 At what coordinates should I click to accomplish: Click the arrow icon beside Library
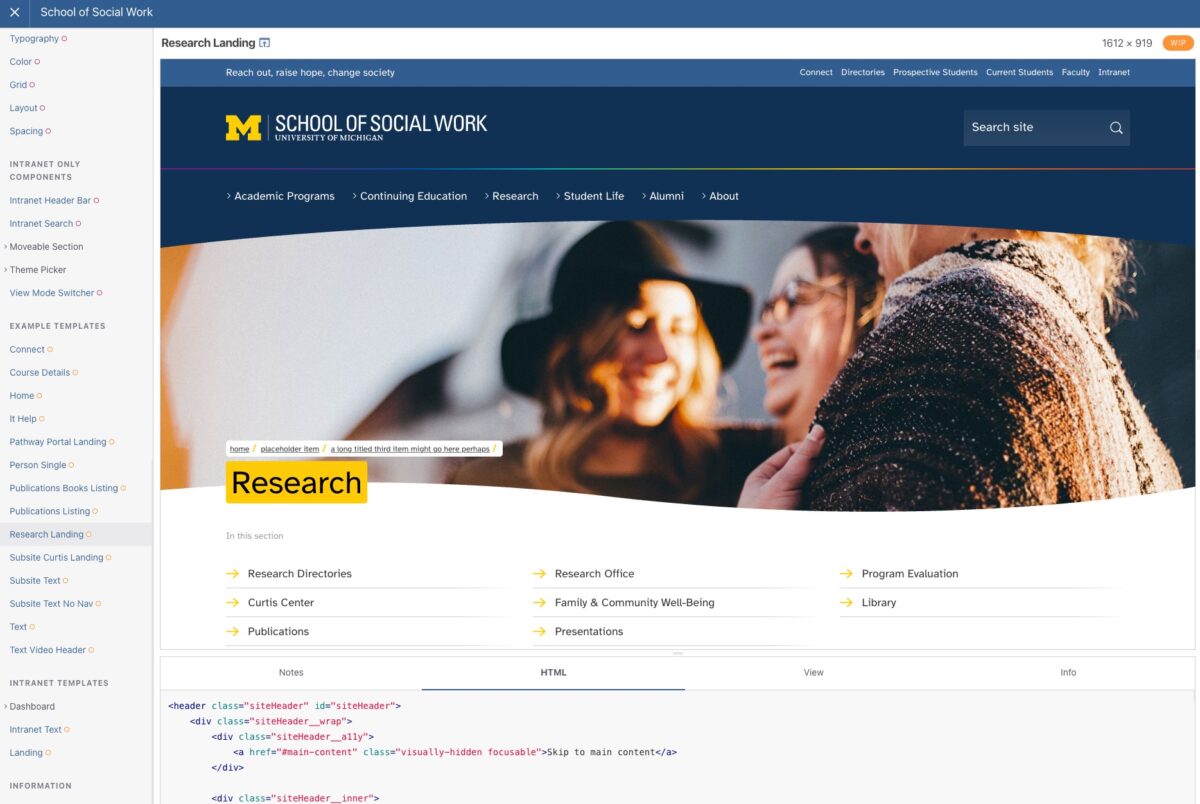coord(846,603)
